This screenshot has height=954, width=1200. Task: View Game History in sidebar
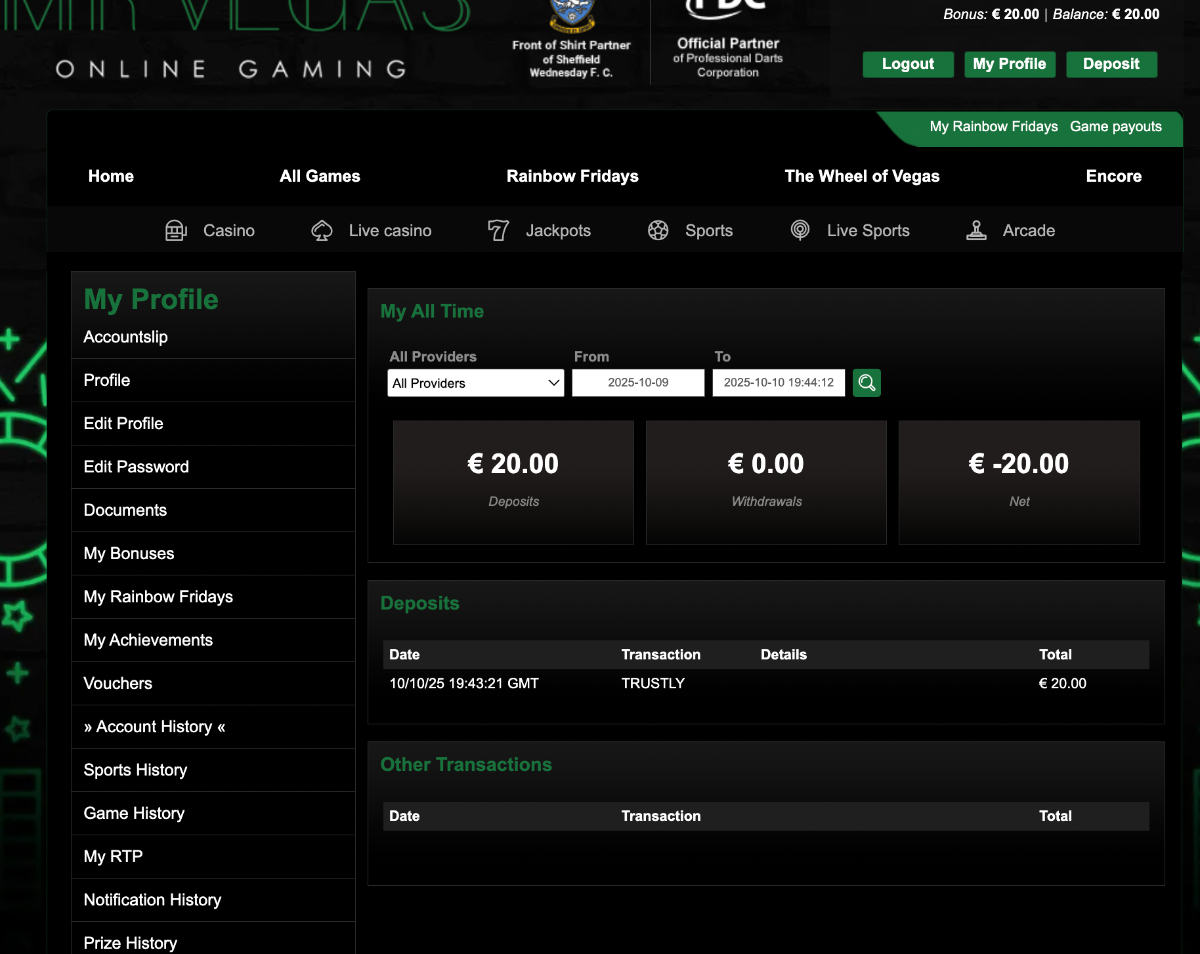(x=134, y=814)
